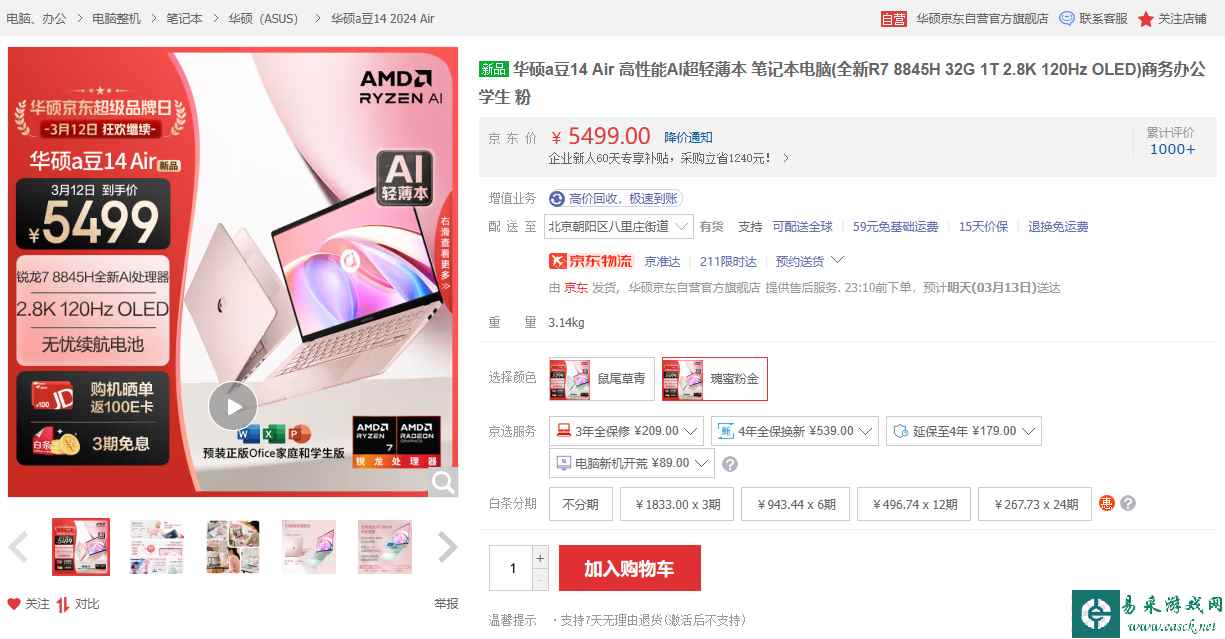The image size is (1225, 639).
Task: Click the 对比 compare icon
Action: [x=63, y=604]
